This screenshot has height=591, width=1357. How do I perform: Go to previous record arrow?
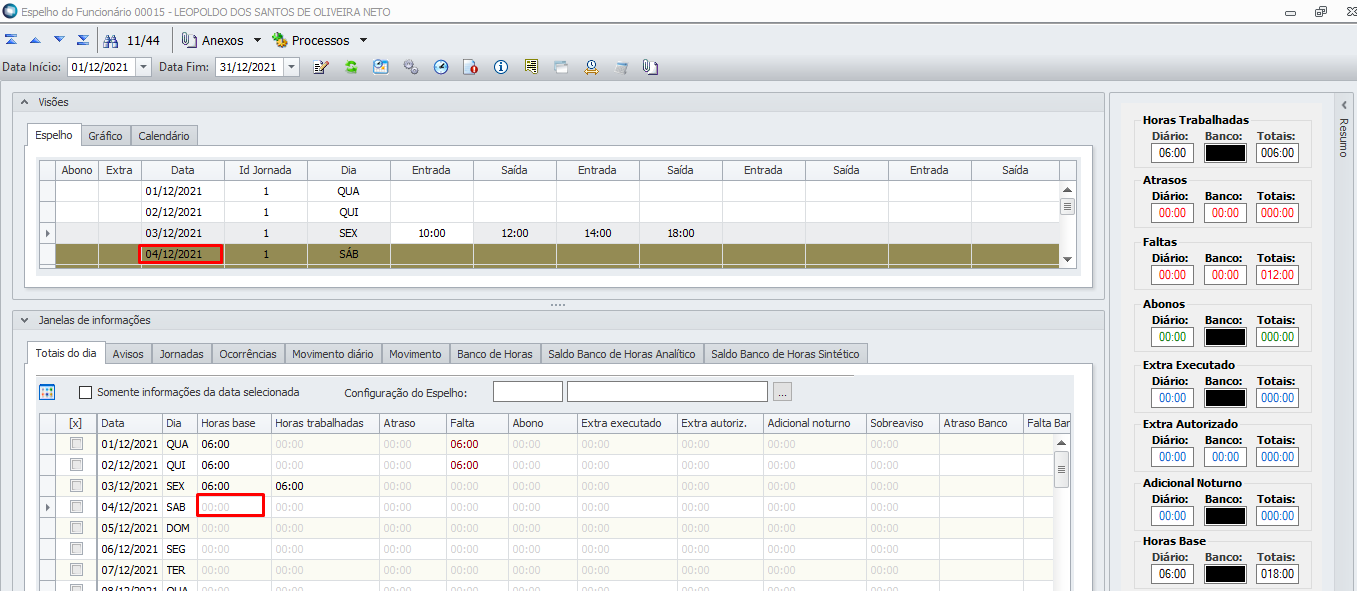pyautogui.click(x=35, y=40)
